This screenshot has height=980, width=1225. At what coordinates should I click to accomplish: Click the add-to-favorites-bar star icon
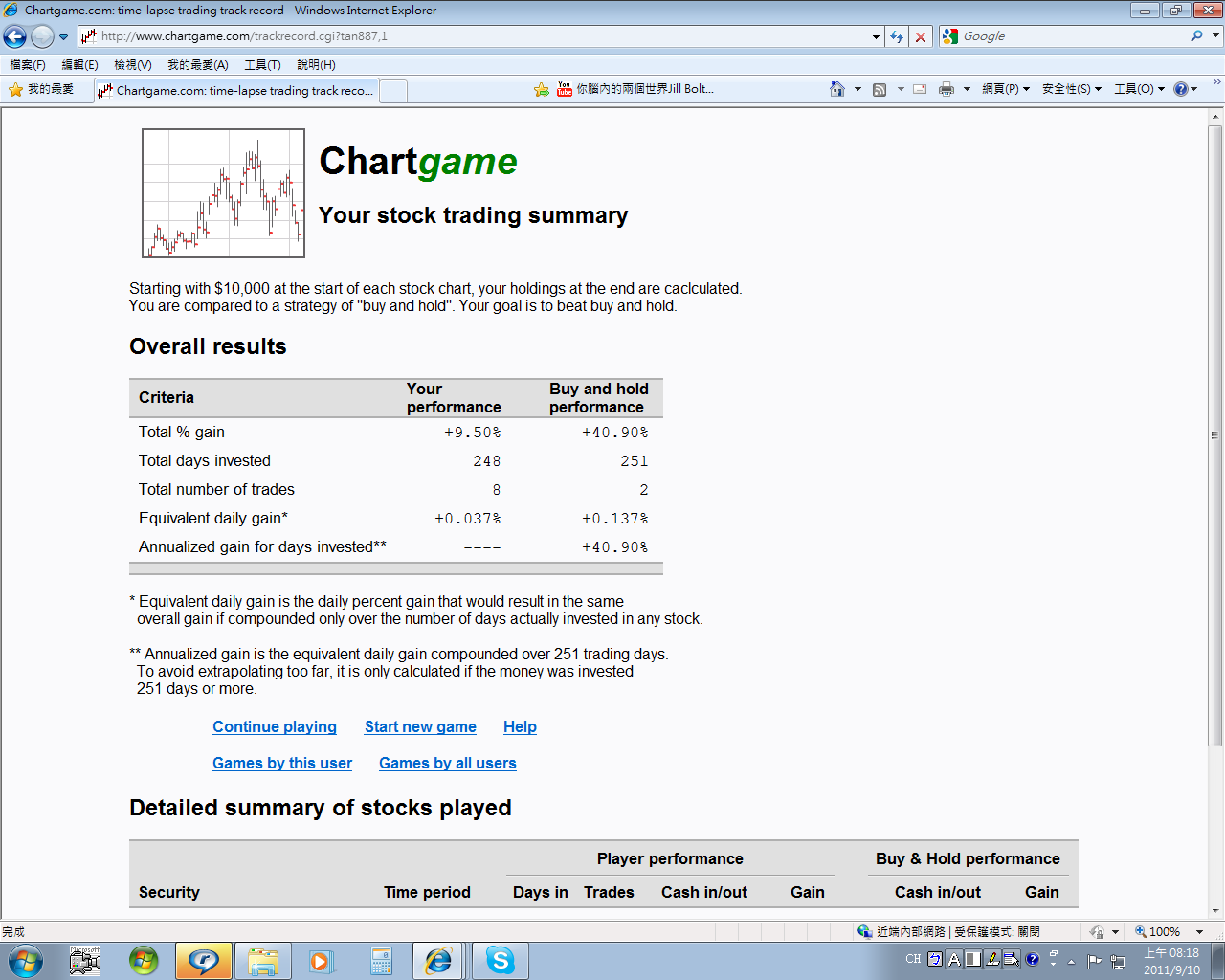[x=542, y=89]
